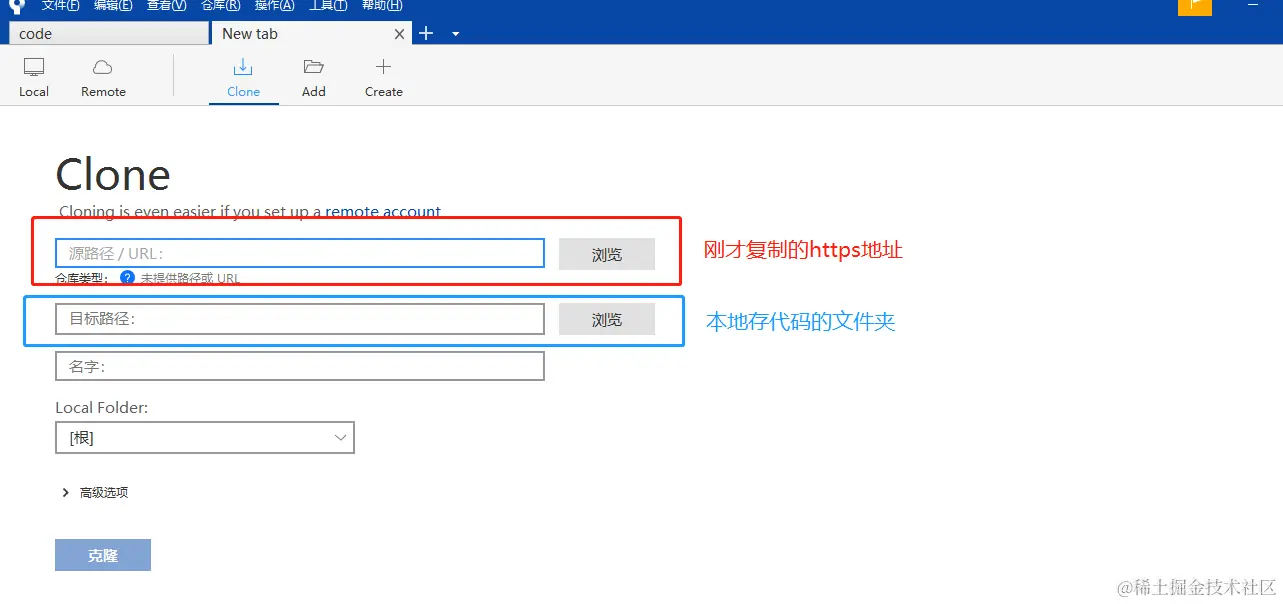Open the 工具(T) menu

click(x=328, y=5)
